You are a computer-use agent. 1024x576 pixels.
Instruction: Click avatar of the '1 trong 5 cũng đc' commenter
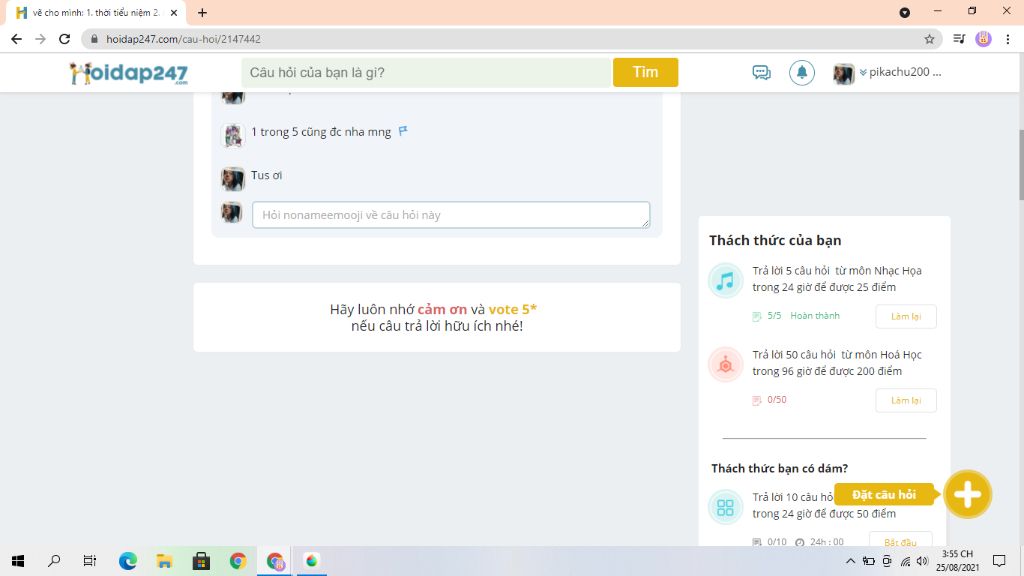[x=232, y=135]
